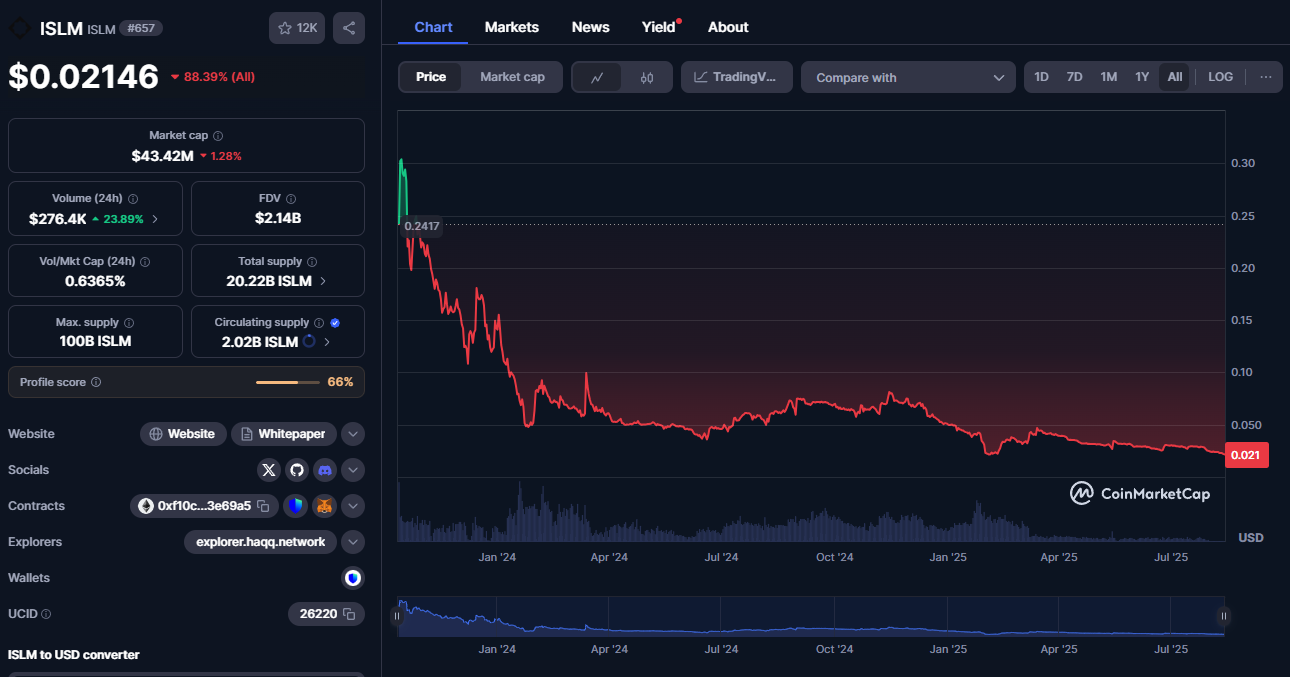Switch to the line chart view
This screenshot has width=1290, height=677.
pos(597,77)
